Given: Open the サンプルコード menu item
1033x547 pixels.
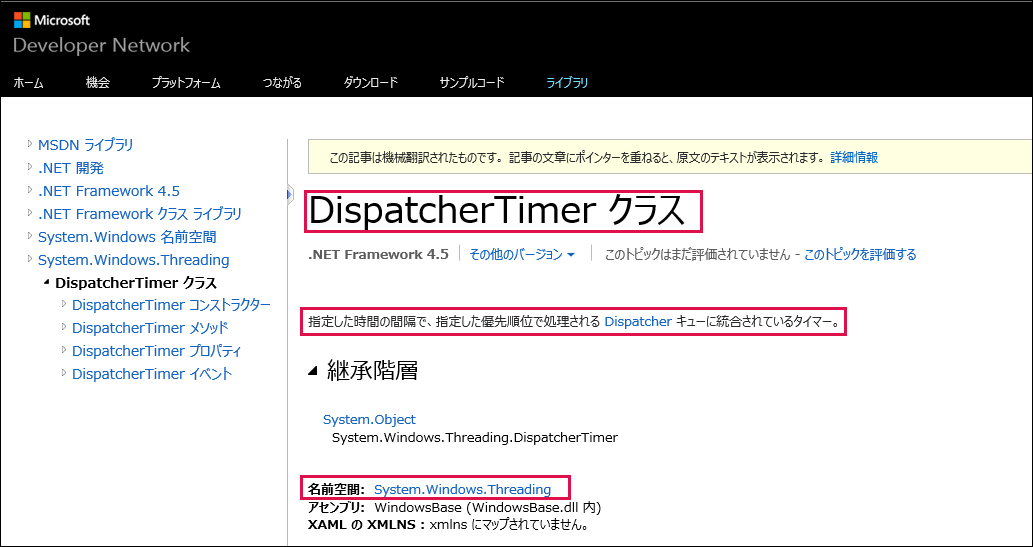Looking at the screenshot, I should click(x=472, y=83).
